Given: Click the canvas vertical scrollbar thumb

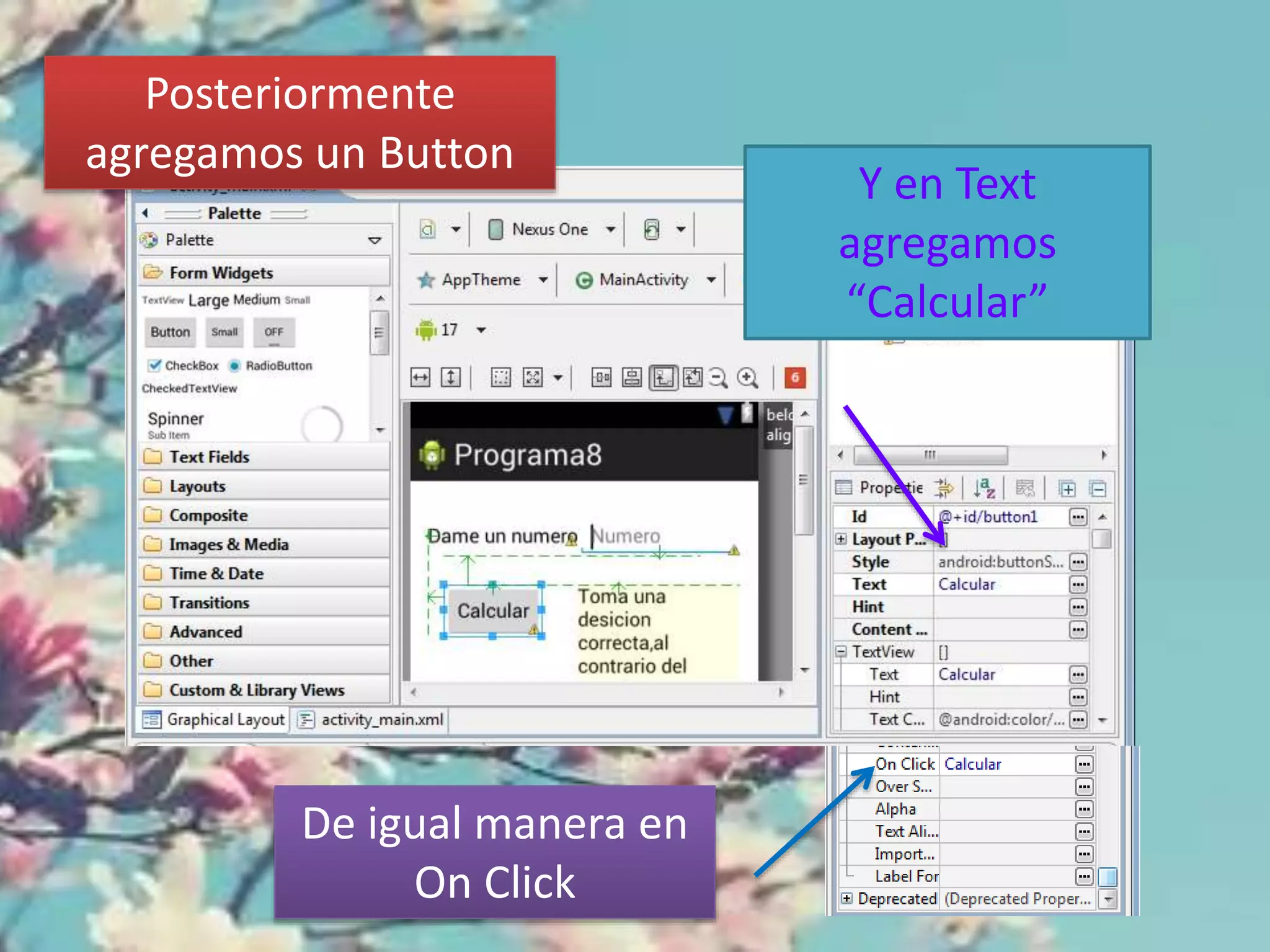Looking at the screenshot, I should tap(804, 480).
